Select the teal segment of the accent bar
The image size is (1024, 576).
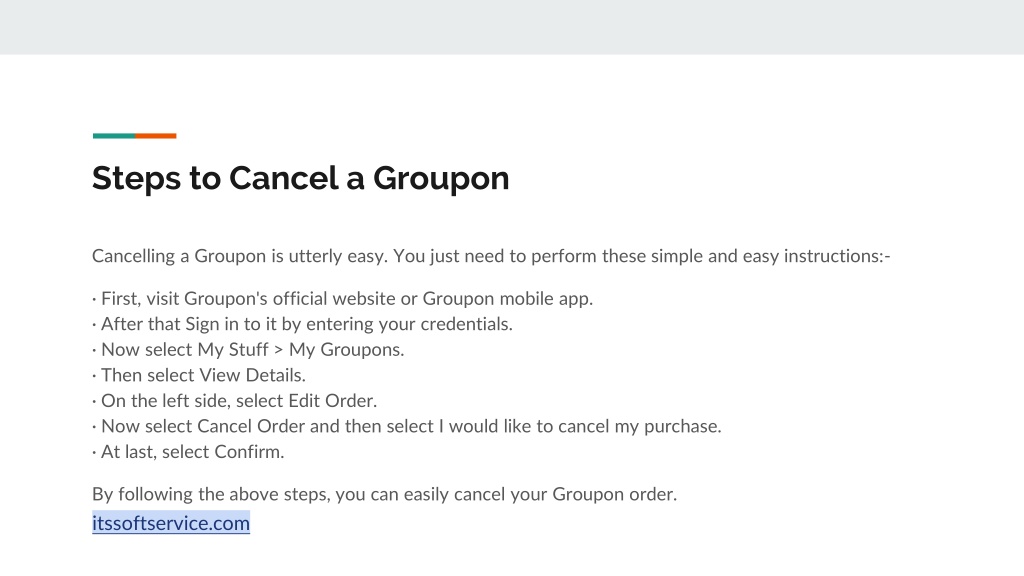point(114,136)
